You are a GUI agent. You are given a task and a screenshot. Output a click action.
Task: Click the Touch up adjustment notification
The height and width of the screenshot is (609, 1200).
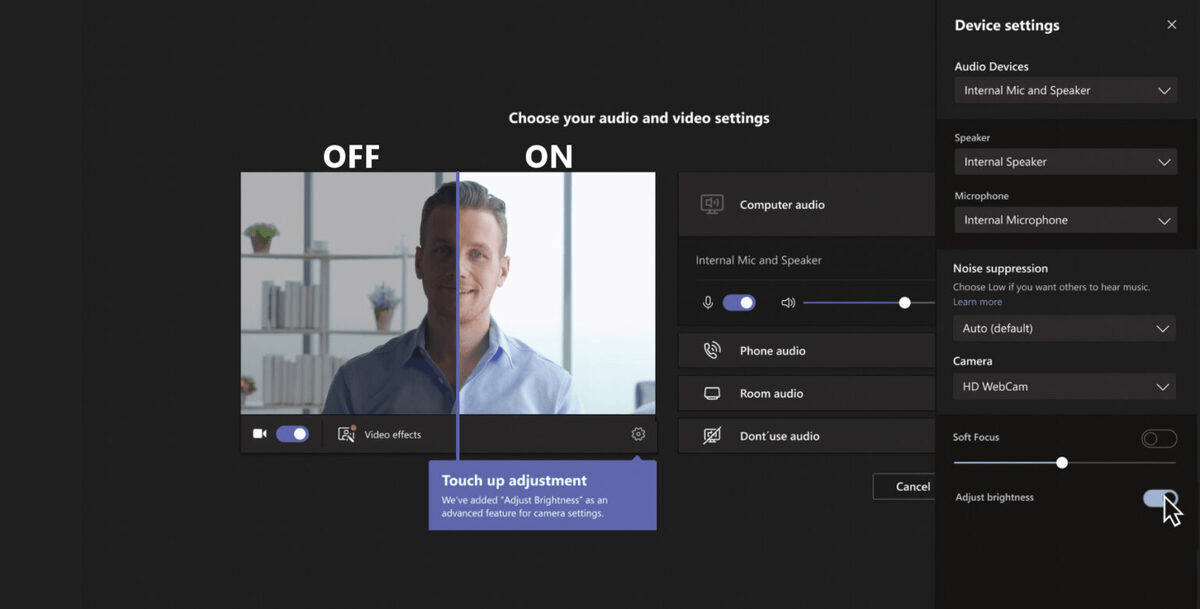(x=542, y=497)
